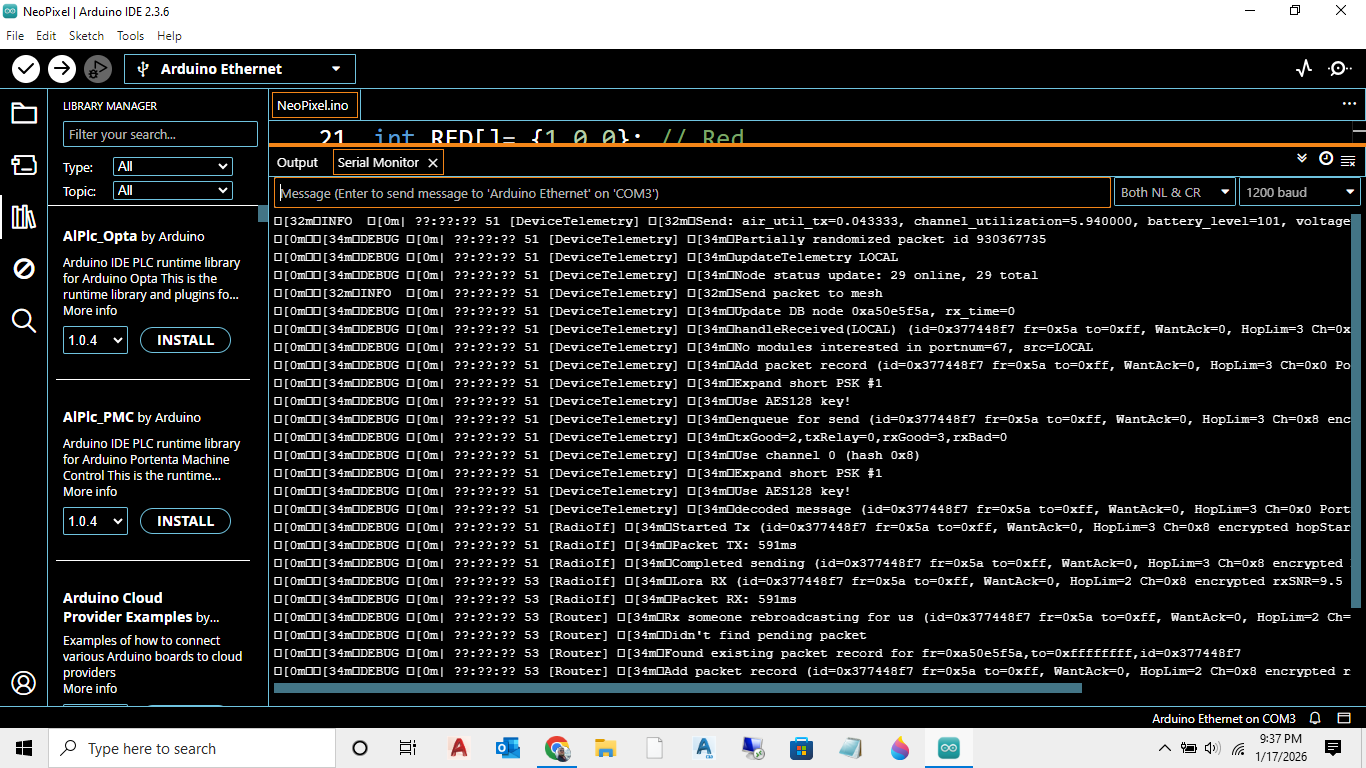Open Sketchbook folder icon in sidebar
This screenshot has height=768, width=1366.
tap(24, 113)
